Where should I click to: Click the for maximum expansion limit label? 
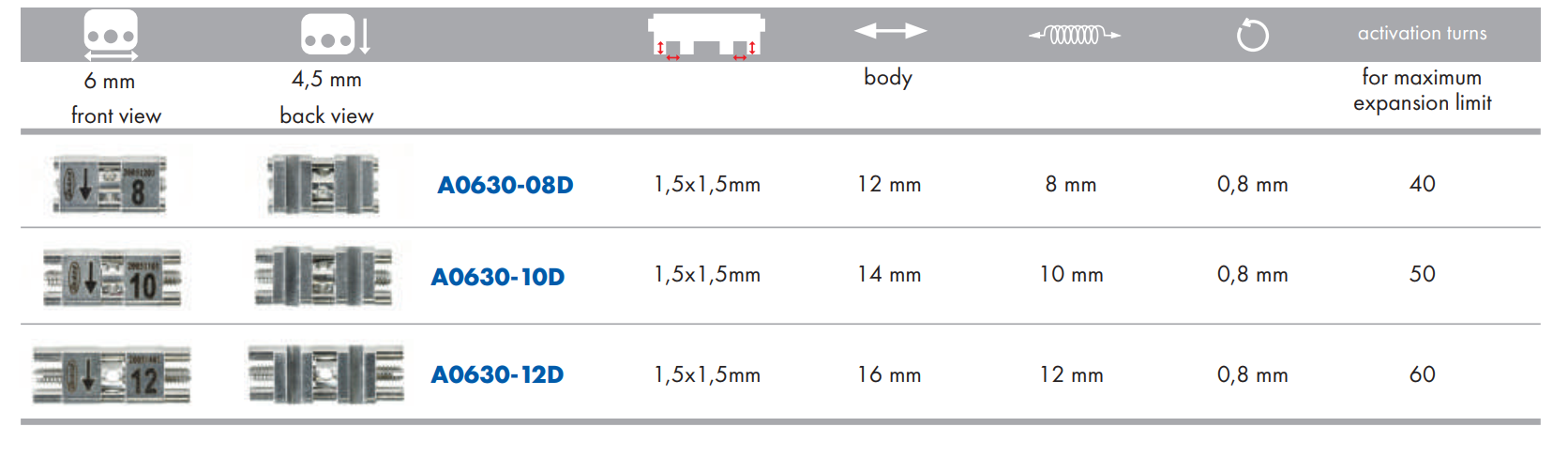[1422, 90]
